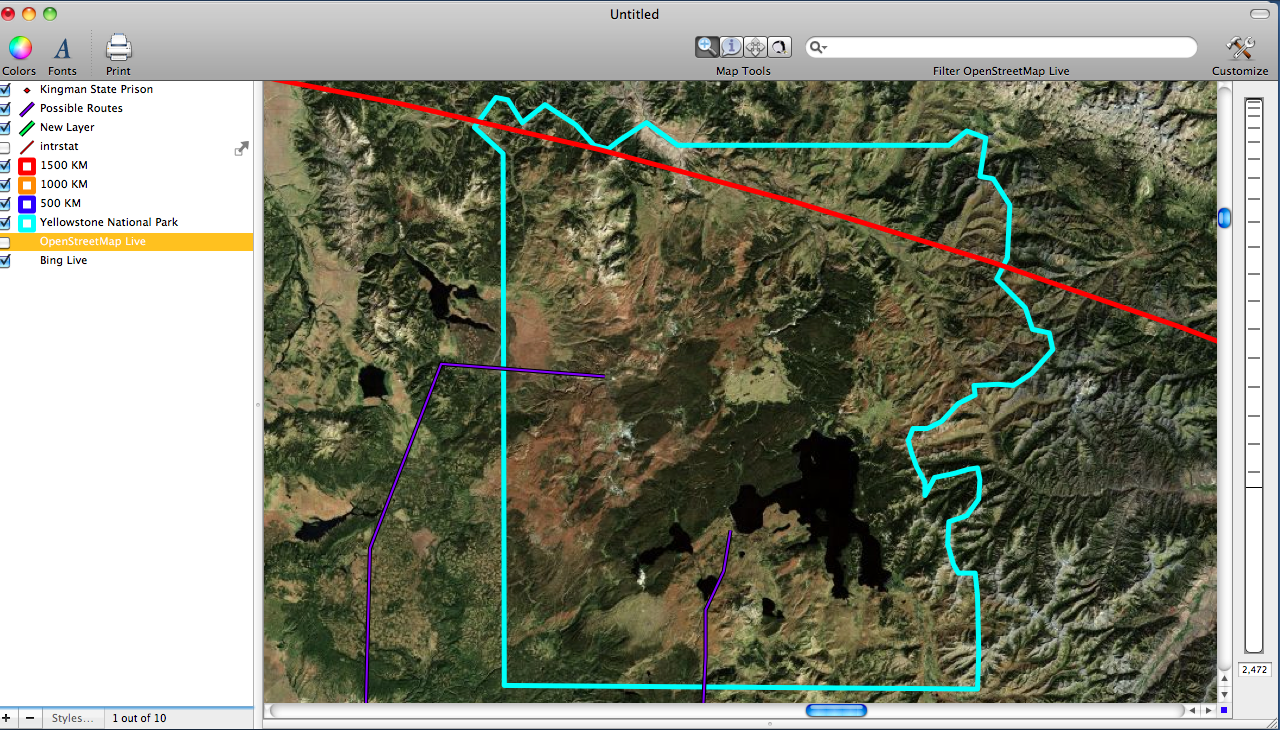Open the search filter options menu
Viewport: 1280px width, 730px height.
pos(816,47)
